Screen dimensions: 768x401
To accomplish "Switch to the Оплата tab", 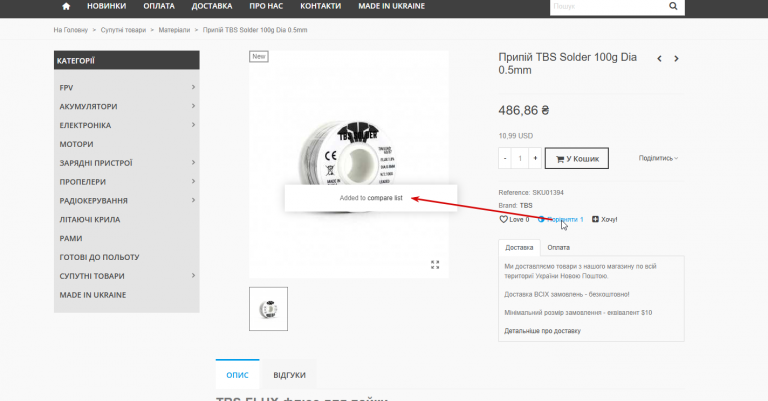I will (x=558, y=248).
